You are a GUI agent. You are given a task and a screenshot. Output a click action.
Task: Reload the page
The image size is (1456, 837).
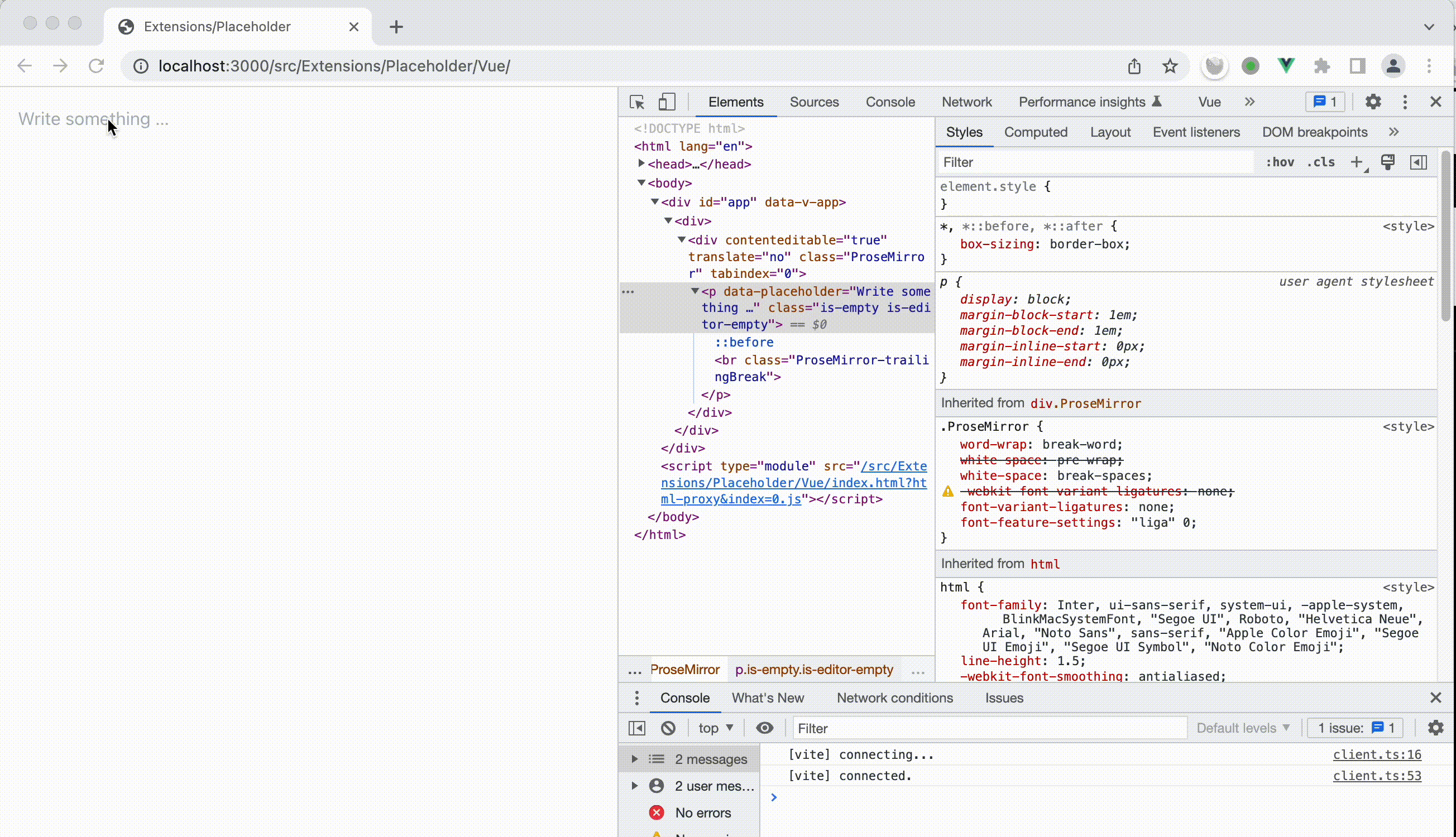pos(96,66)
